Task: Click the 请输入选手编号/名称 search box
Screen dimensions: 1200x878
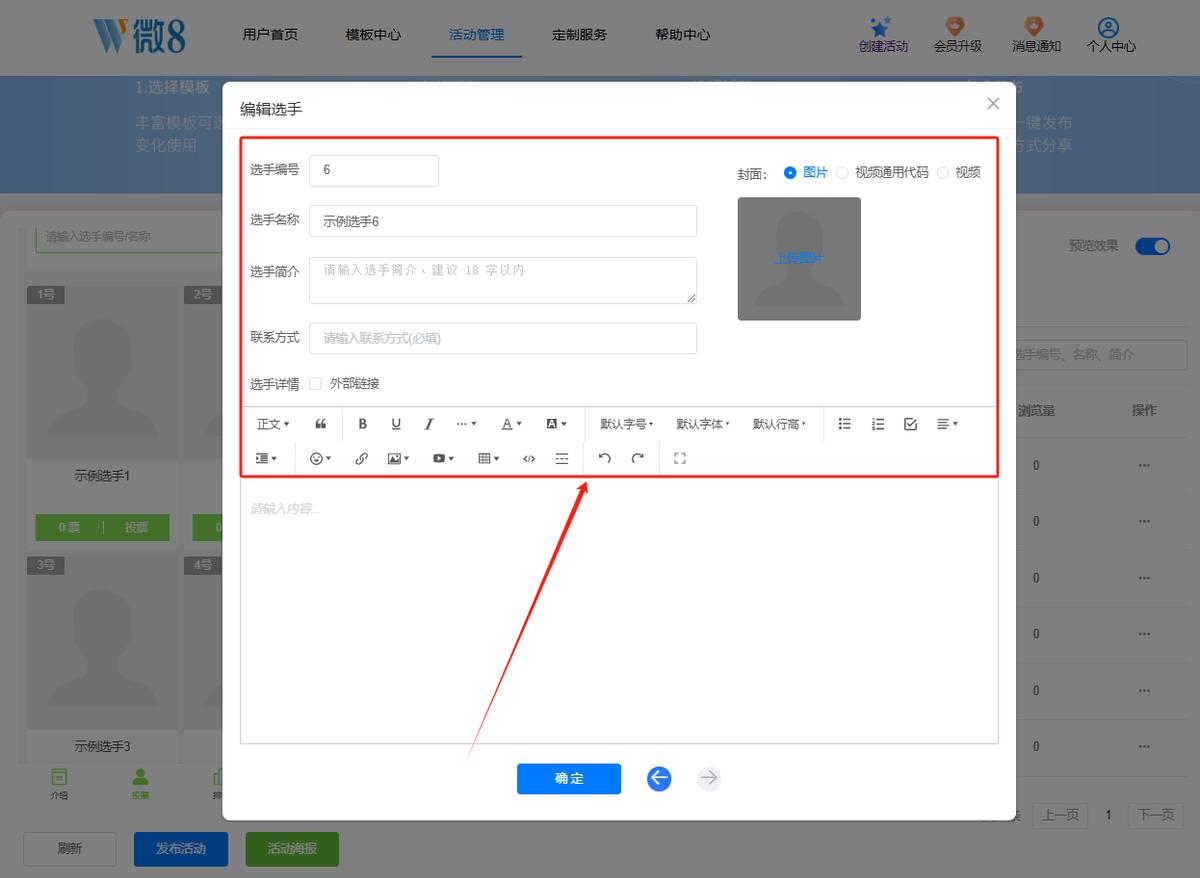Action: tap(130, 237)
